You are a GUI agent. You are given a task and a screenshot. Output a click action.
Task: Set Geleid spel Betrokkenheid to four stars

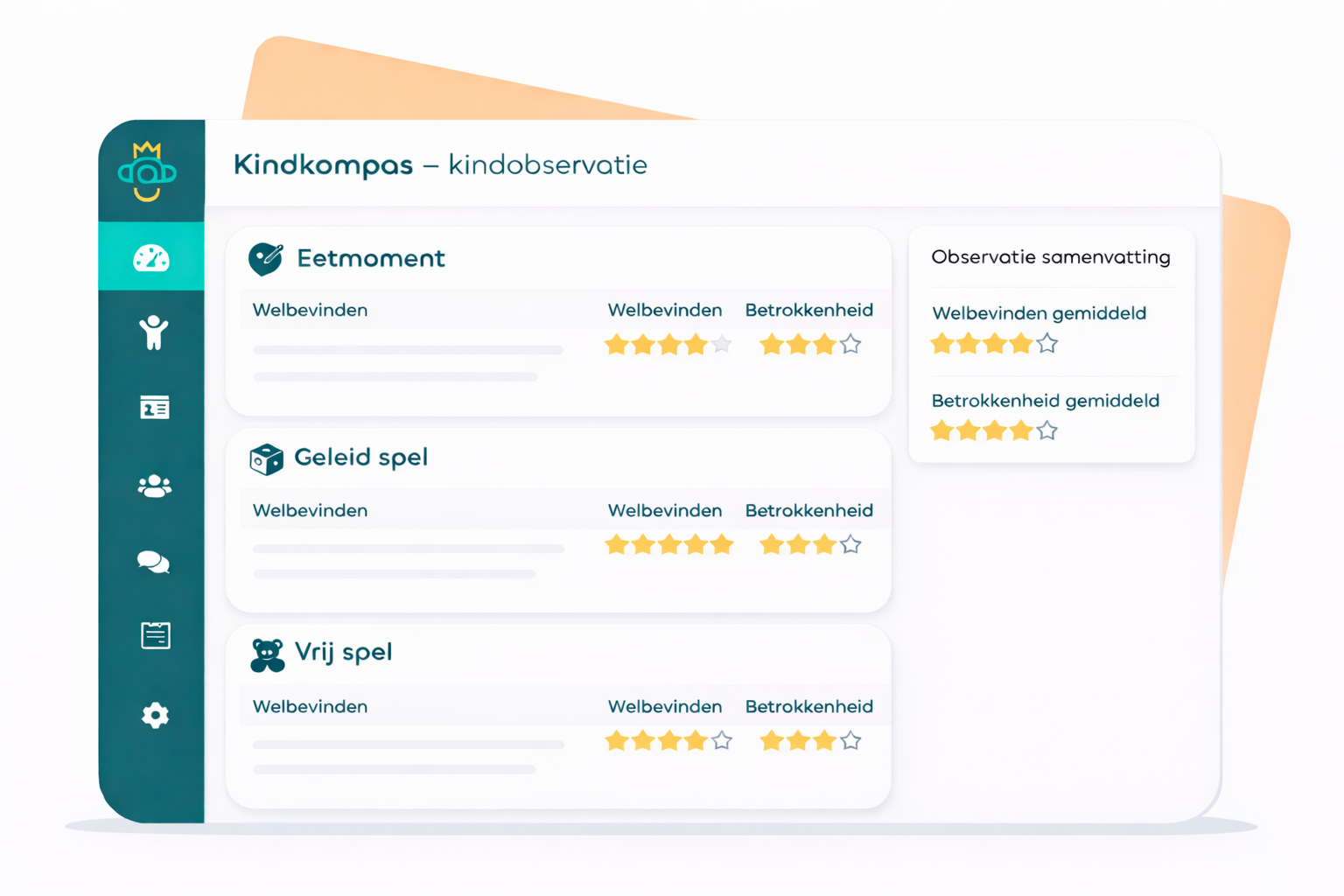pyautogui.click(x=850, y=545)
